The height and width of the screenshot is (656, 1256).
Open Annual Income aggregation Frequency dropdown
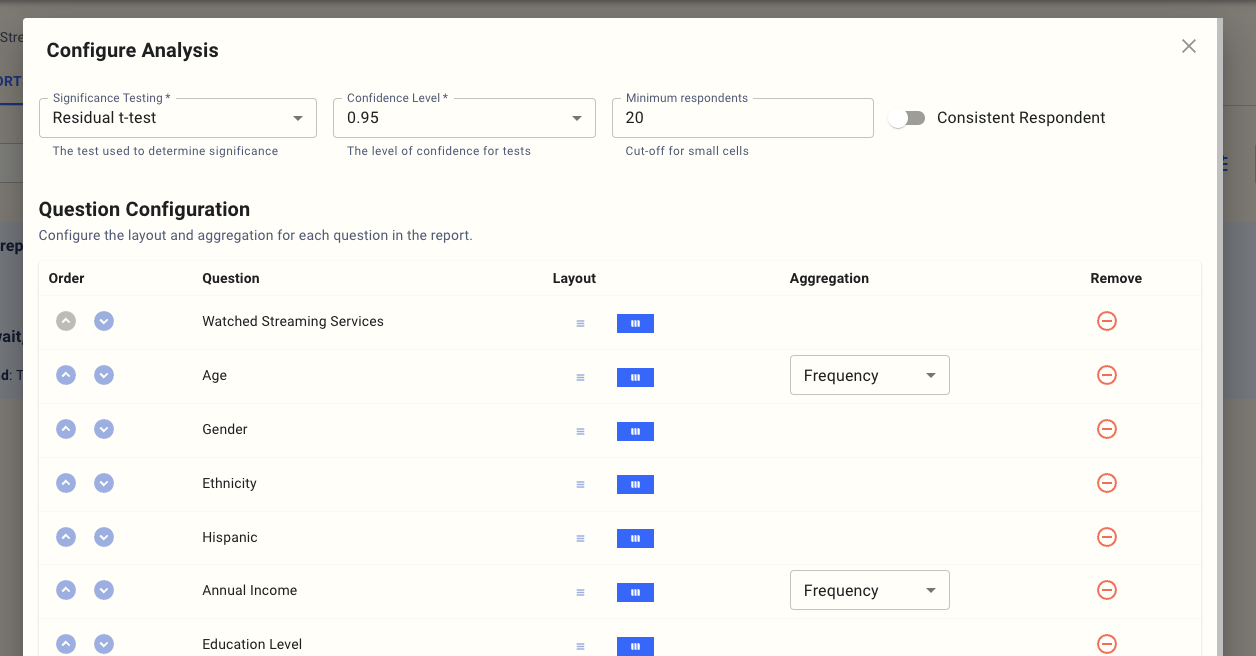pyautogui.click(x=869, y=590)
